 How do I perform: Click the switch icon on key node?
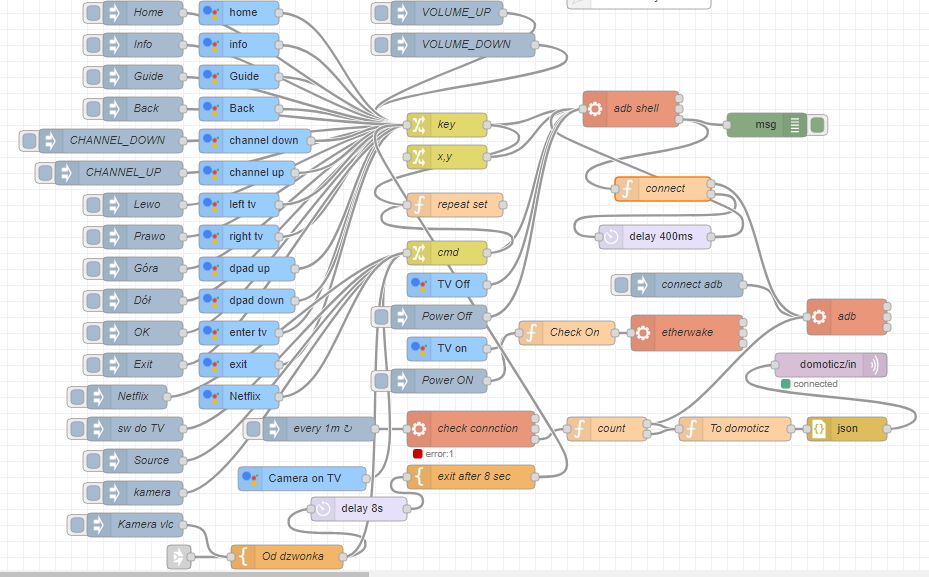click(418, 125)
